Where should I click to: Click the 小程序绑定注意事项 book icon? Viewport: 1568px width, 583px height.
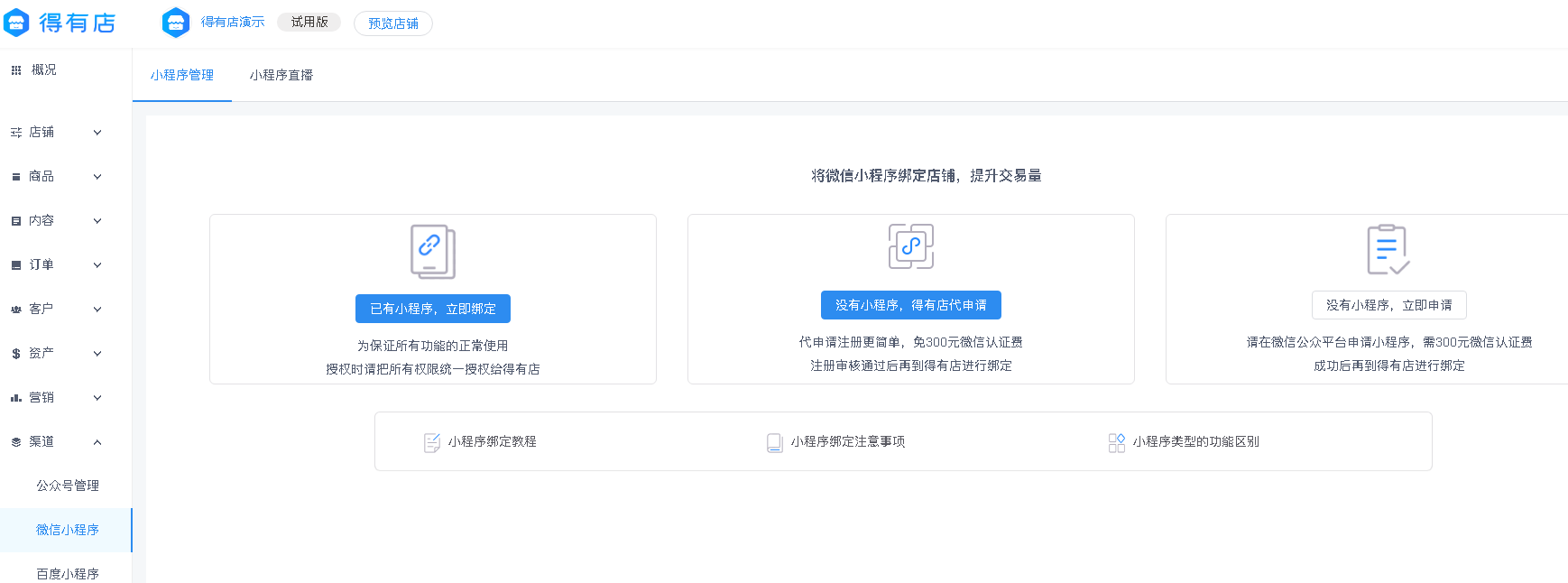[775, 442]
